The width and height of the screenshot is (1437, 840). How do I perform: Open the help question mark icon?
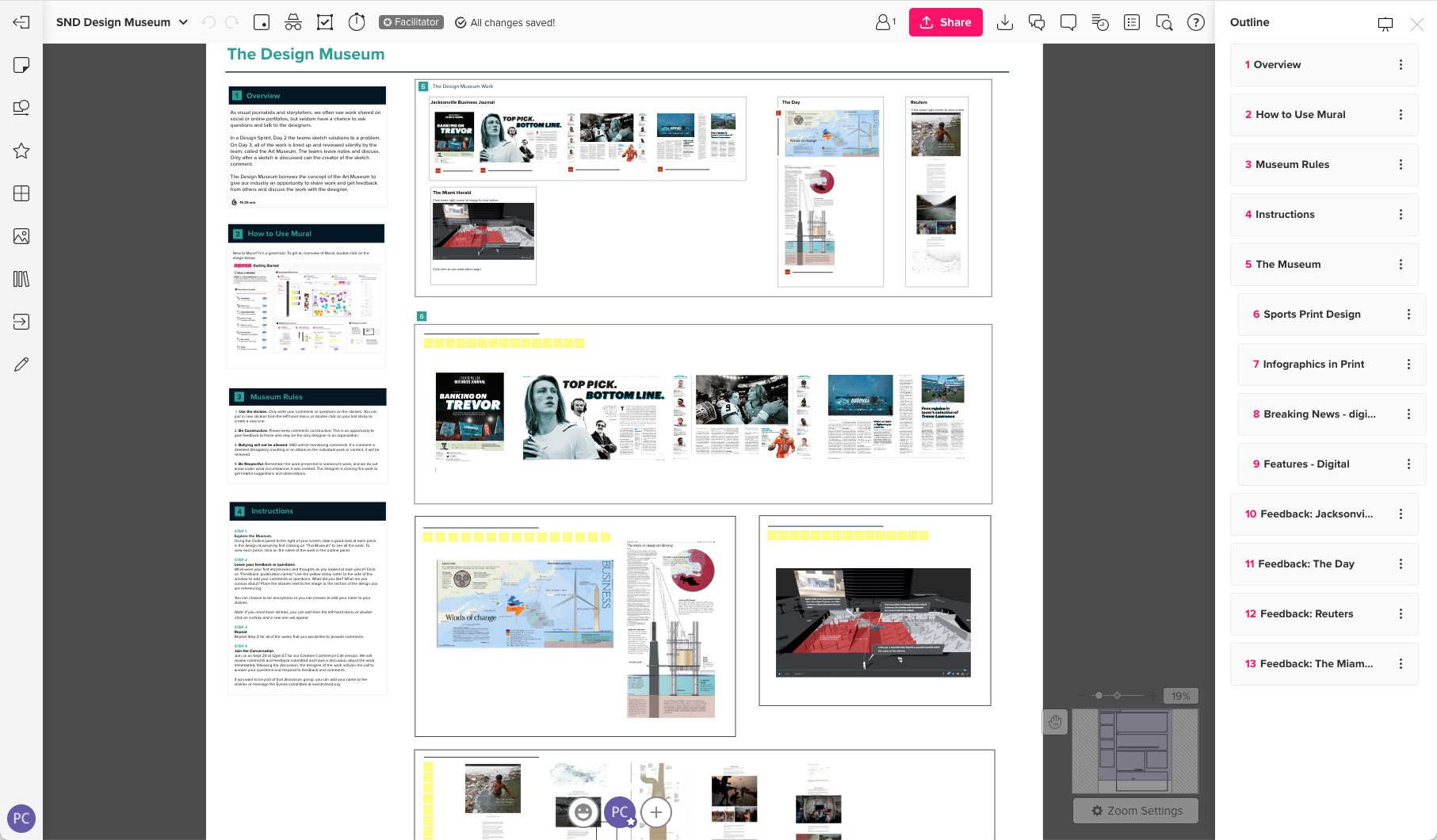(x=1195, y=22)
